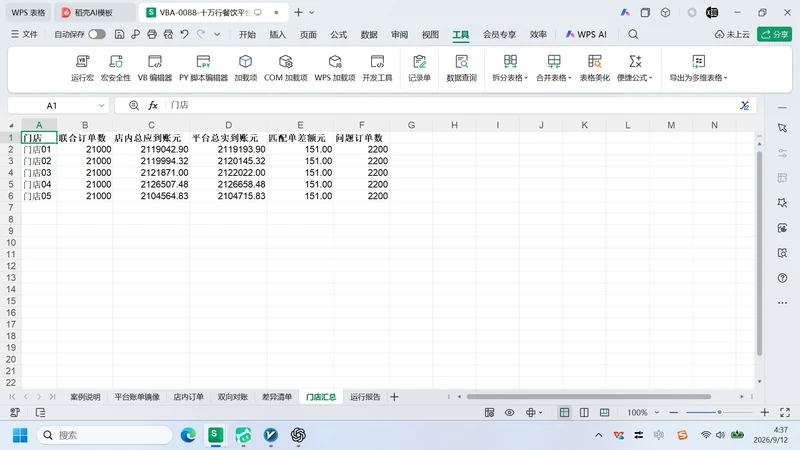Viewport: 800px width, 450px height.
Task: Click the print preview icon
Action: click(168, 34)
